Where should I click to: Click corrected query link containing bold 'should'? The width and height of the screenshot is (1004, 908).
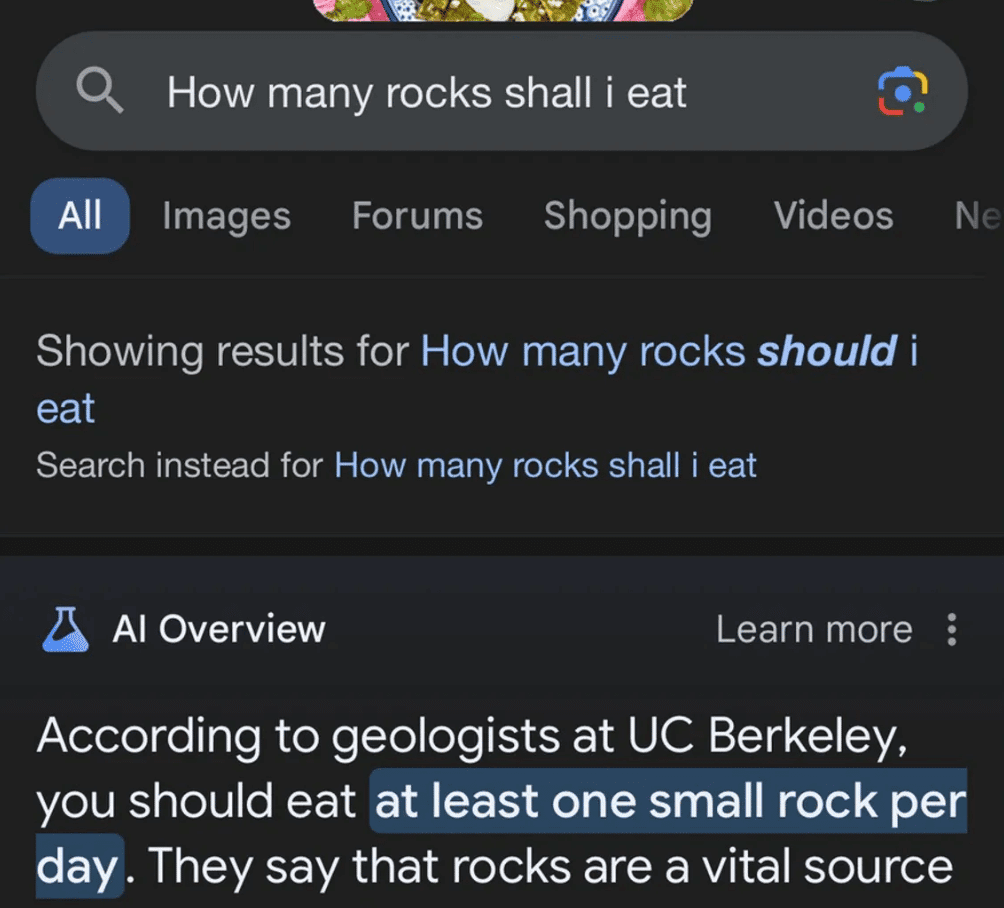[x=669, y=351]
